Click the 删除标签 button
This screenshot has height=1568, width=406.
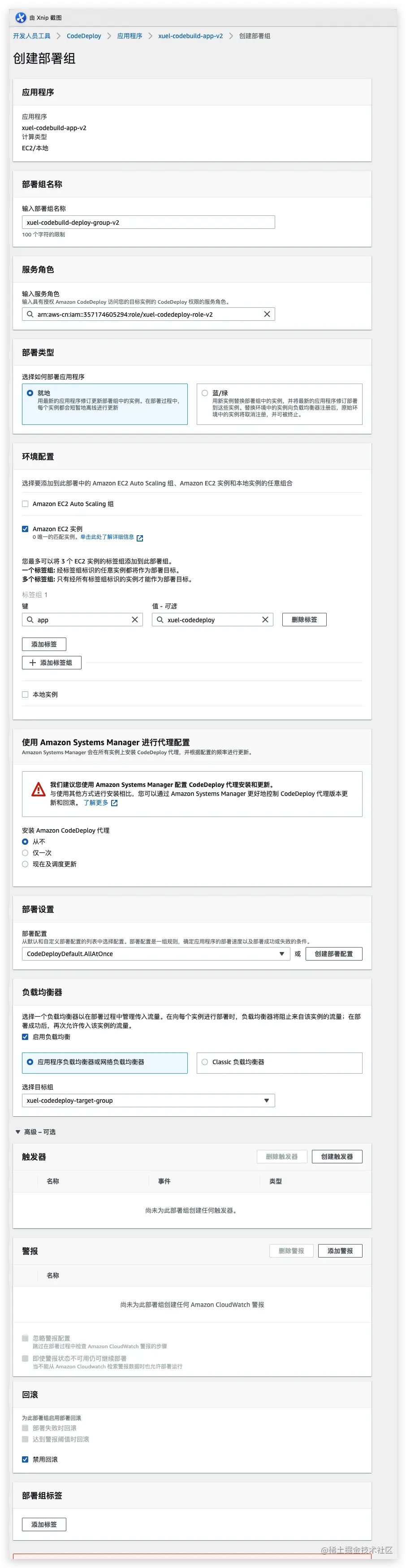point(305,620)
